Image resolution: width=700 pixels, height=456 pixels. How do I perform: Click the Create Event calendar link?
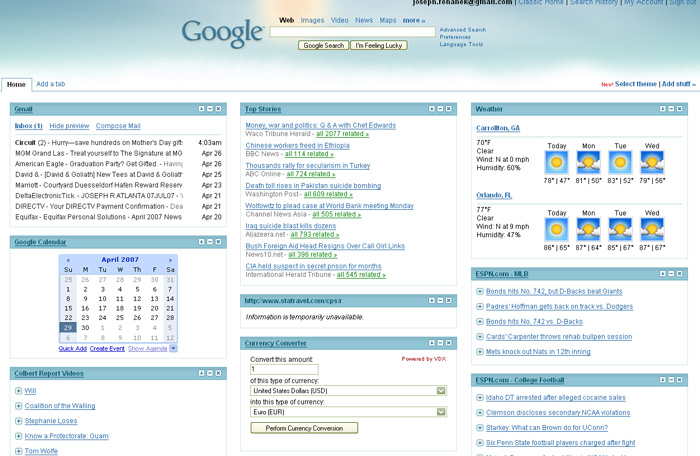click(x=107, y=348)
